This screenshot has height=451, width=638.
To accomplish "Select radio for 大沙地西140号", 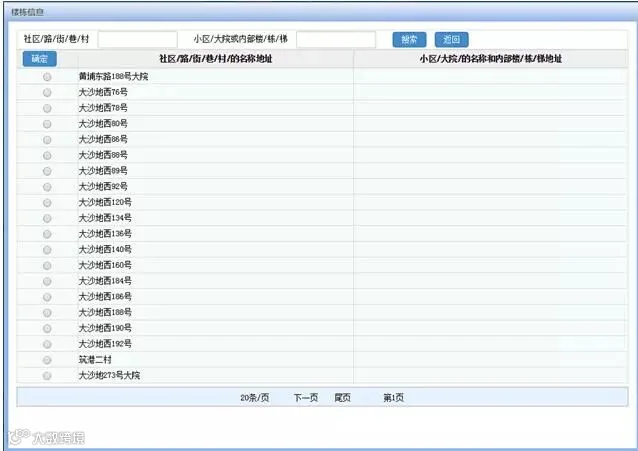I will coord(47,250).
